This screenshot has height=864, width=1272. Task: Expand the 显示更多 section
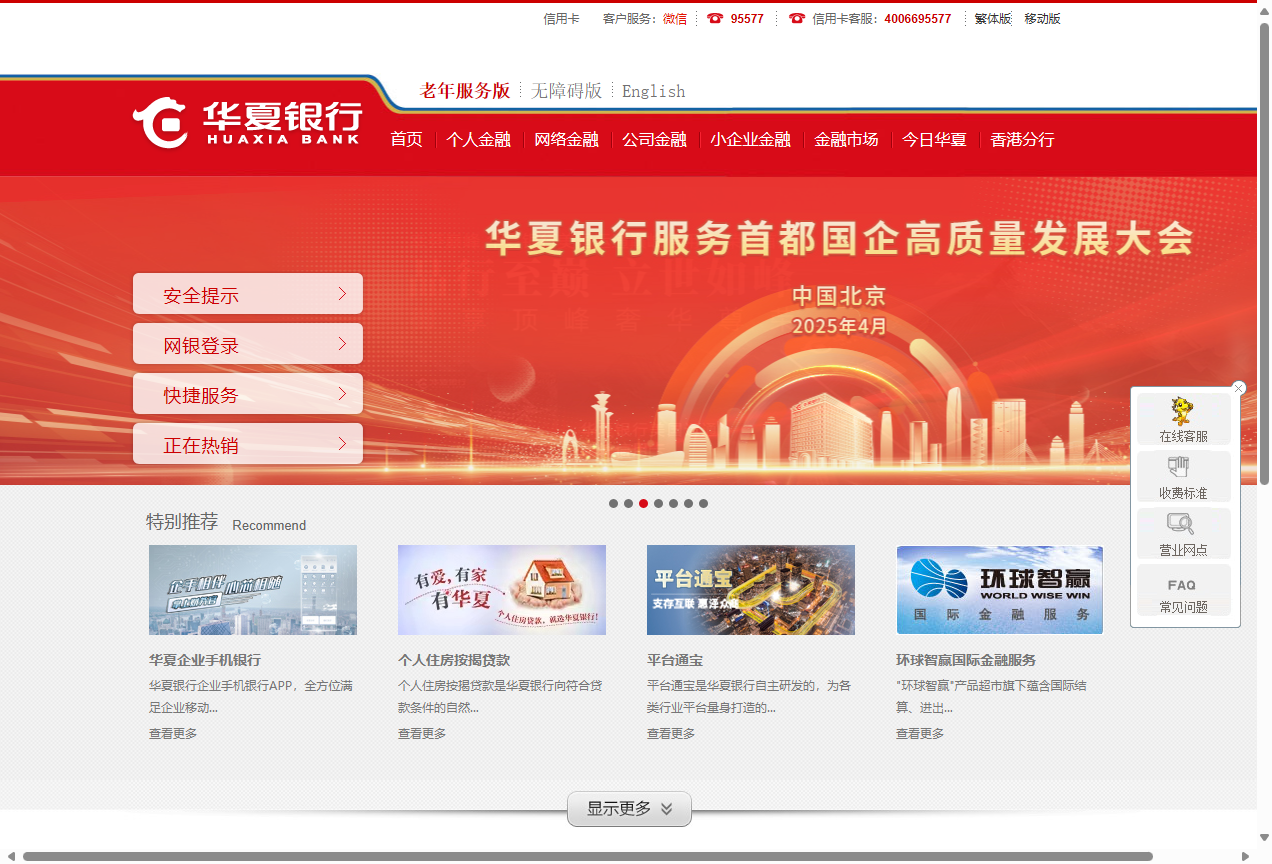(x=629, y=809)
